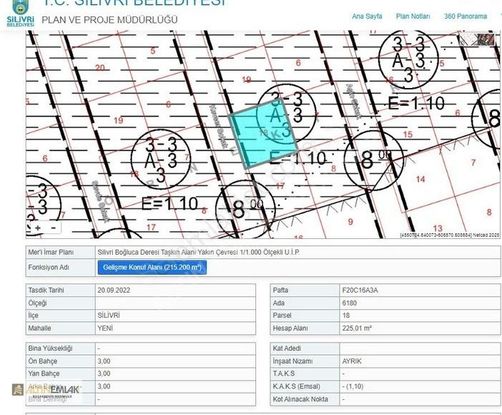Image resolution: width=502 pixels, height=415 pixels.
Task: Switch to the satellite imagery basemap thumbnail
Action: [x=487, y=39]
